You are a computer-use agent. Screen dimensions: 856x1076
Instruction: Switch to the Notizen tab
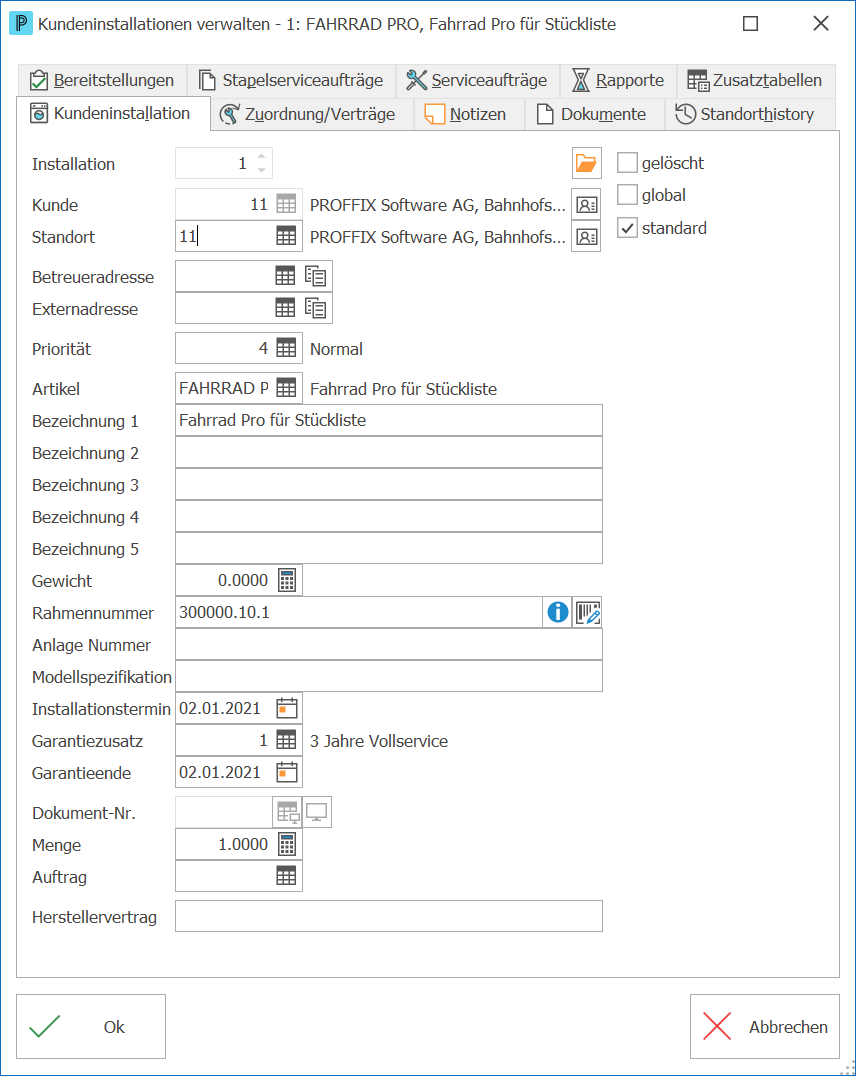[x=469, y=114]
